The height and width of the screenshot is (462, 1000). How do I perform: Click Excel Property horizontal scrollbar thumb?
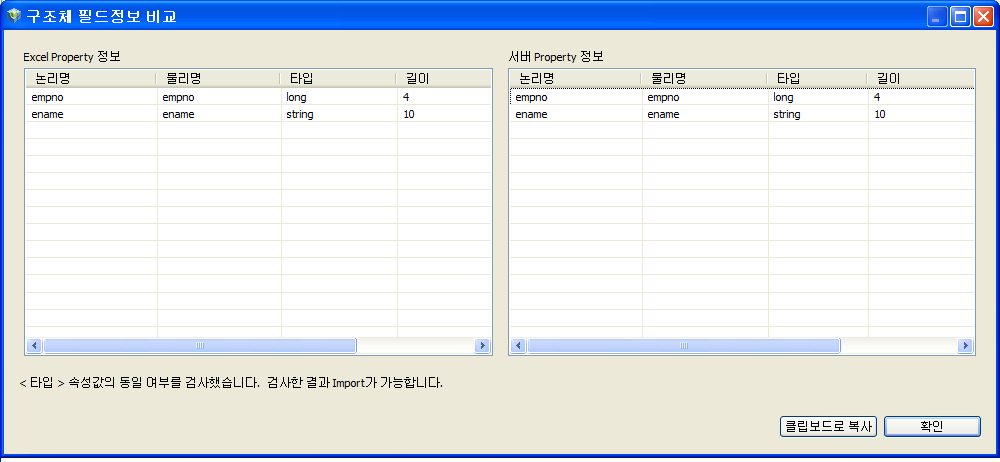tap(199, 346)
